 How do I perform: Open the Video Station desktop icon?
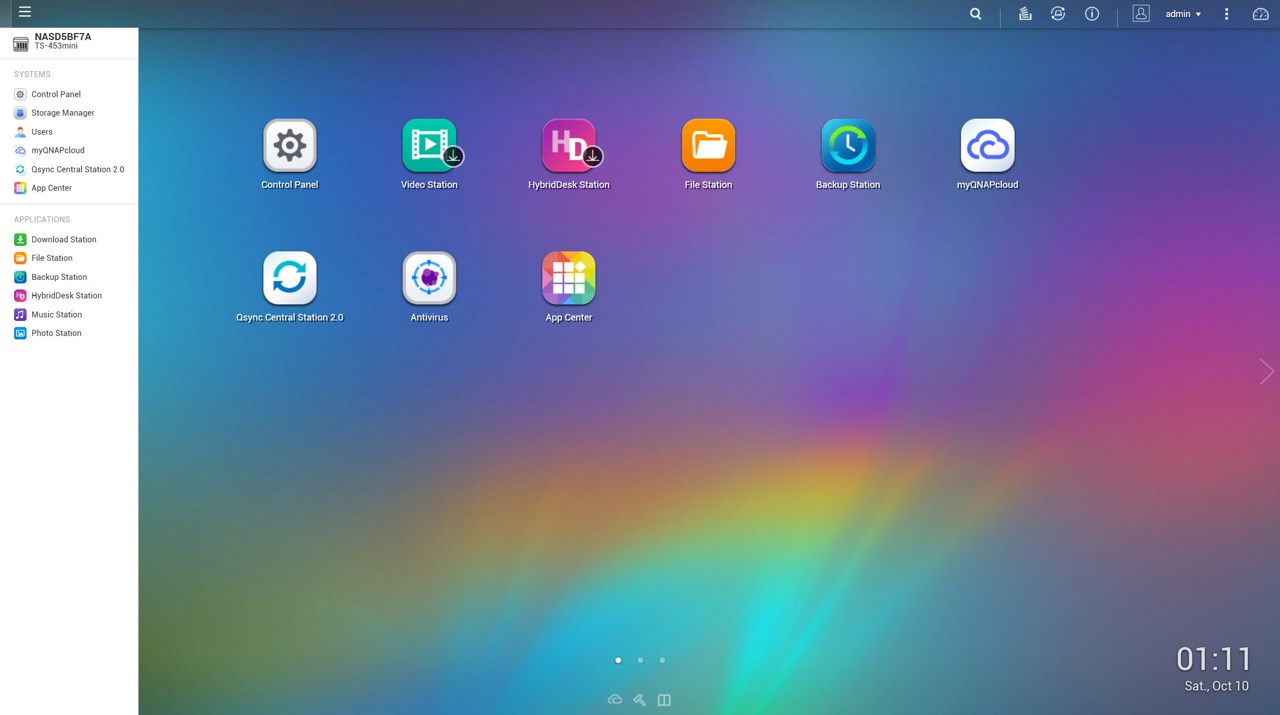click(x=430, y=146)
